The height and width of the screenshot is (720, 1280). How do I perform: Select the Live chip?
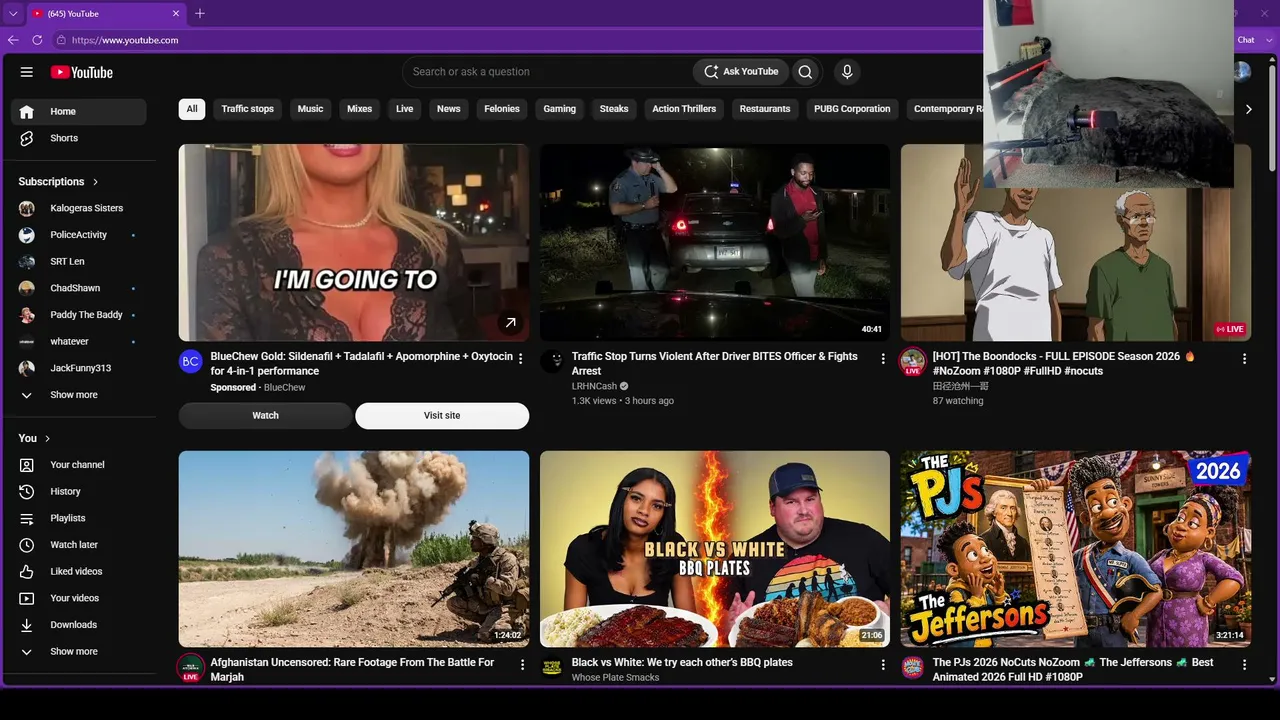404,109
